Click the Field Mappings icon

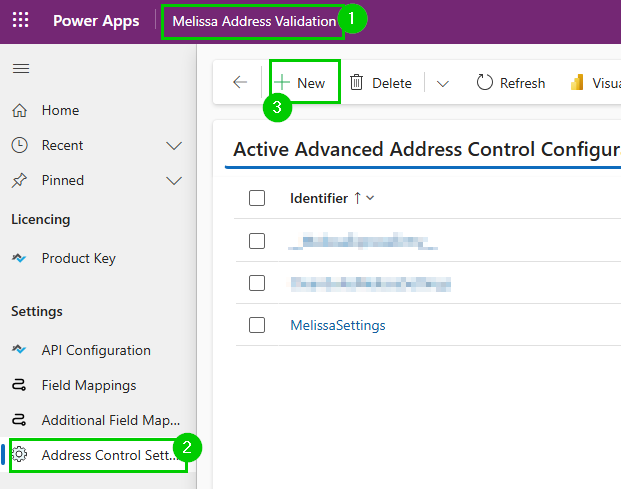[x=19, y=385]
